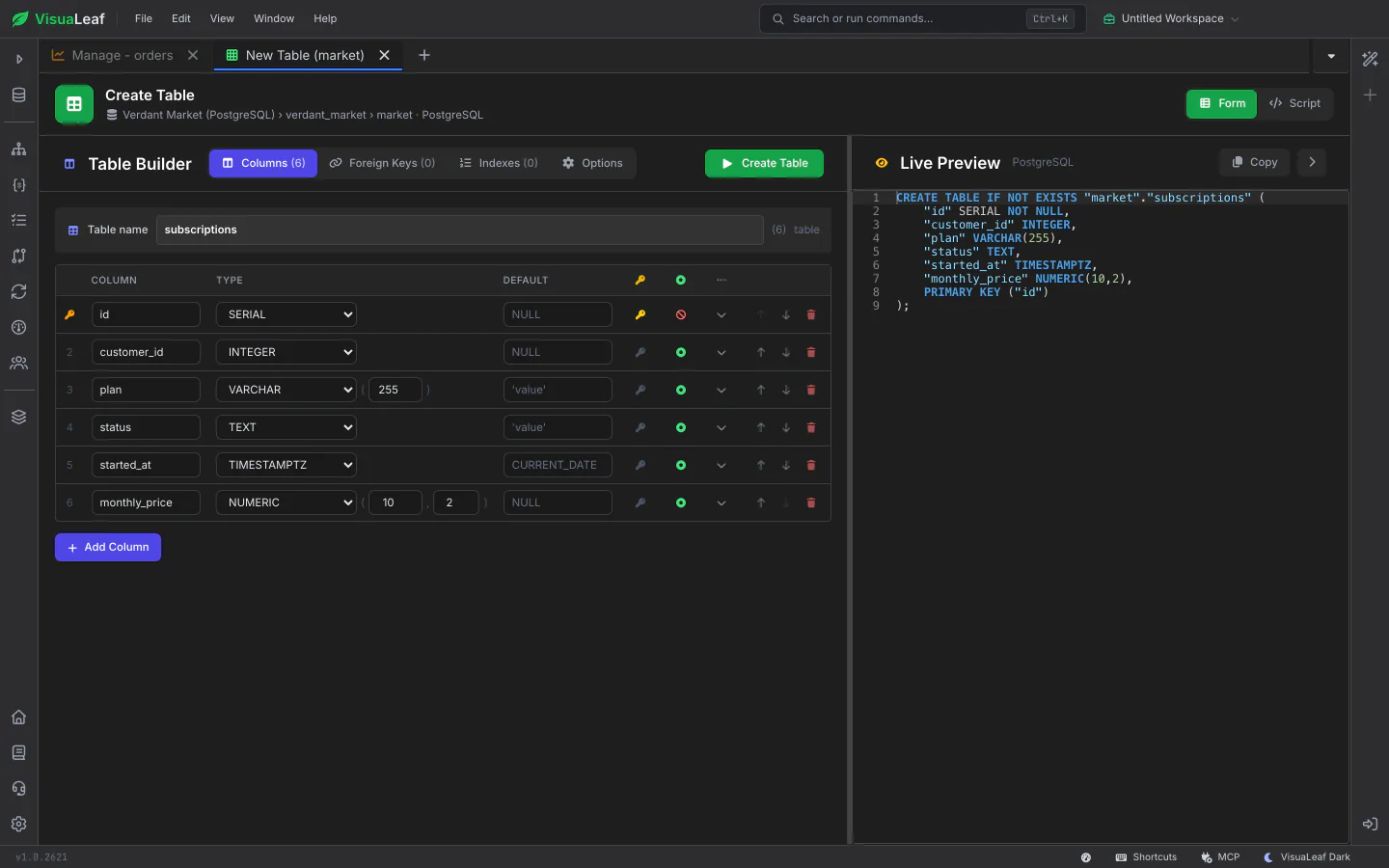Focus the Search or run commands box
The width and height of the screenshot is (1389, 868).
pyautogui.click(x=923, y=18)
